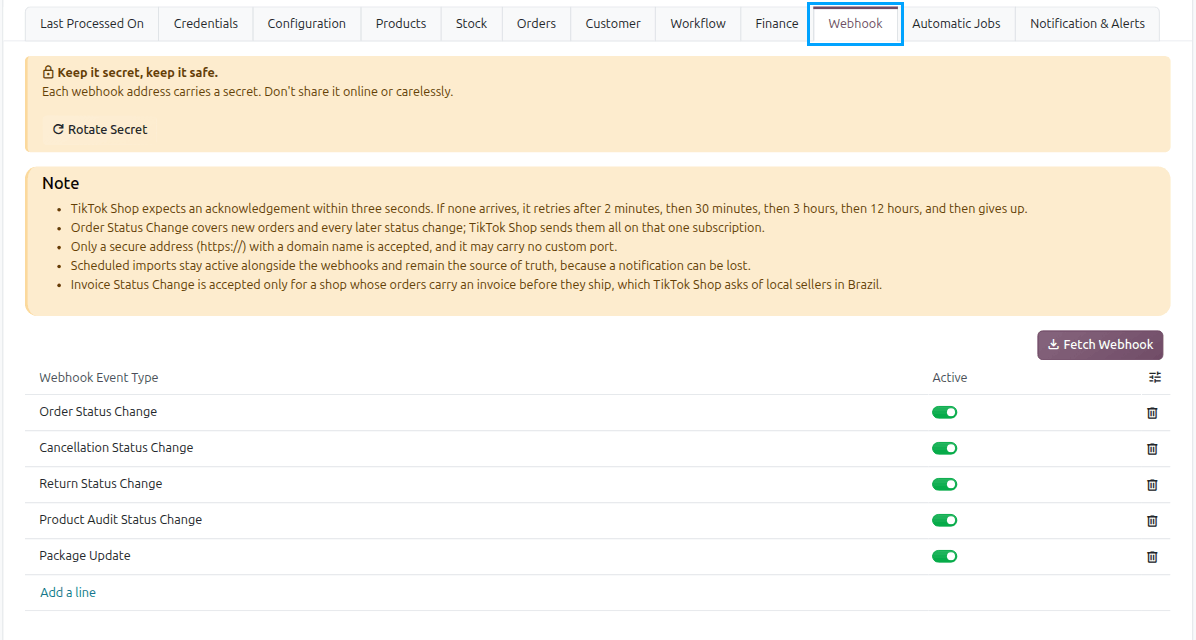Go to the Products tab
1196x640 pixels.
coord(400,24)
